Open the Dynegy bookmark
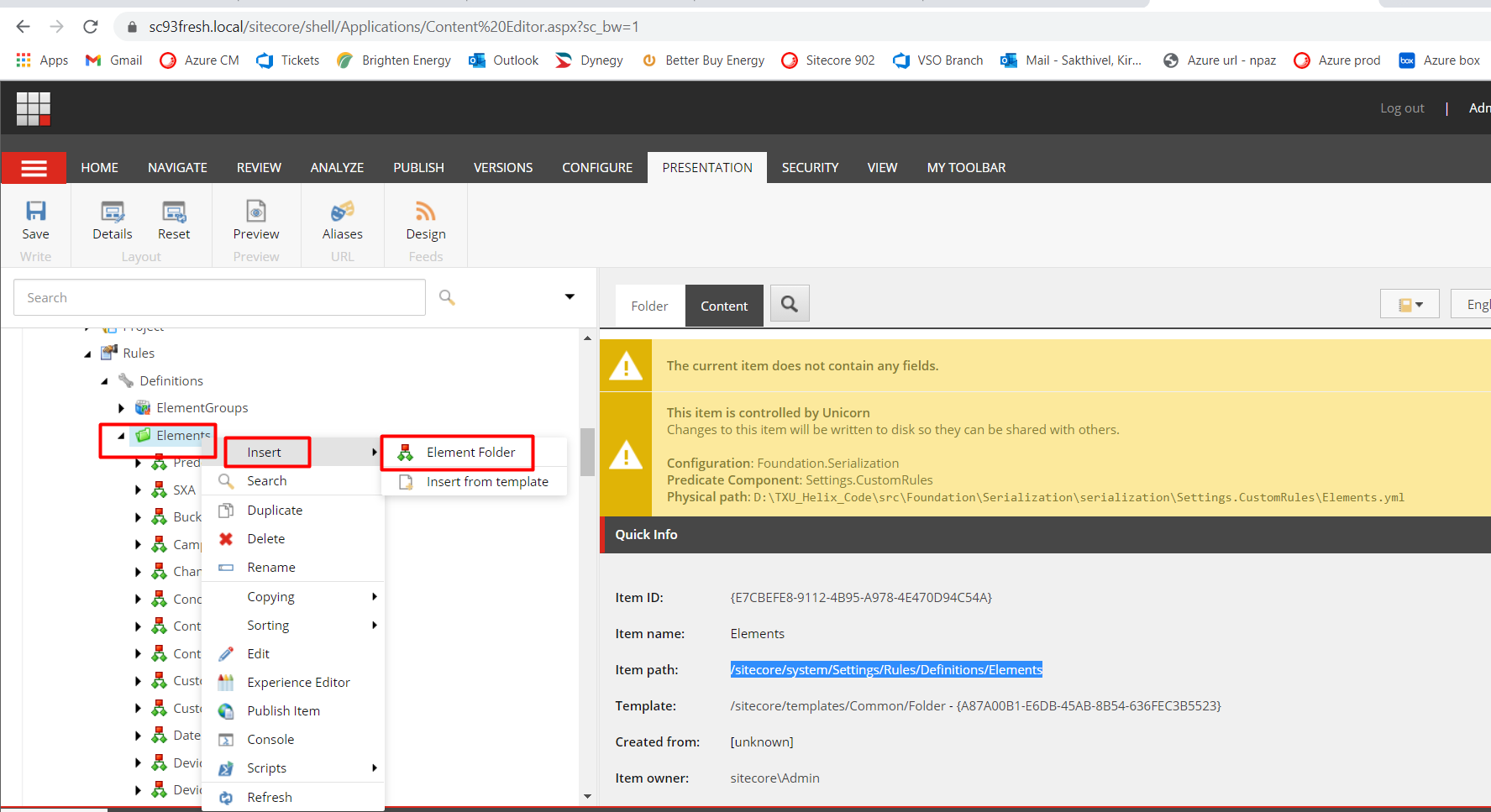This screenshot has width=1491, height=812. 590,60
